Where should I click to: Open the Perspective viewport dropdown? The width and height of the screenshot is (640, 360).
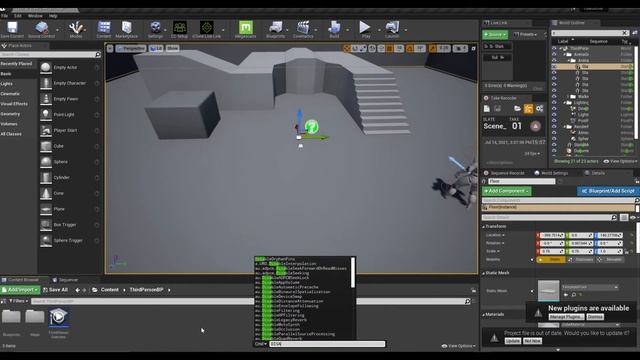pos(131,48)
